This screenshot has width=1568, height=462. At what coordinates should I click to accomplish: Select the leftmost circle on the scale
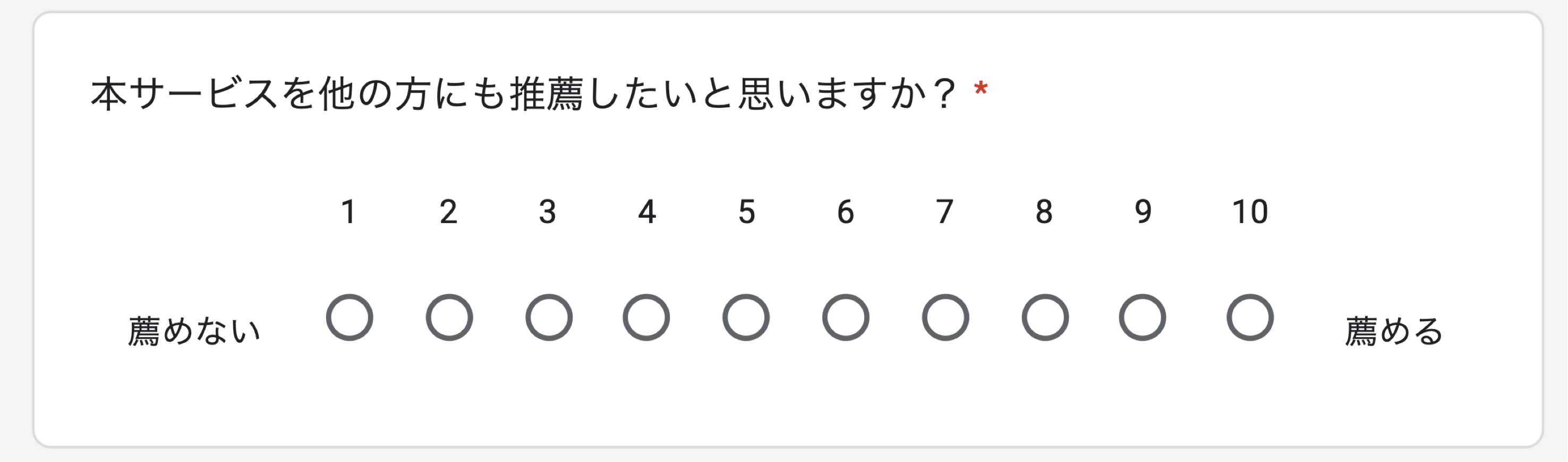(x=349, y=316)
